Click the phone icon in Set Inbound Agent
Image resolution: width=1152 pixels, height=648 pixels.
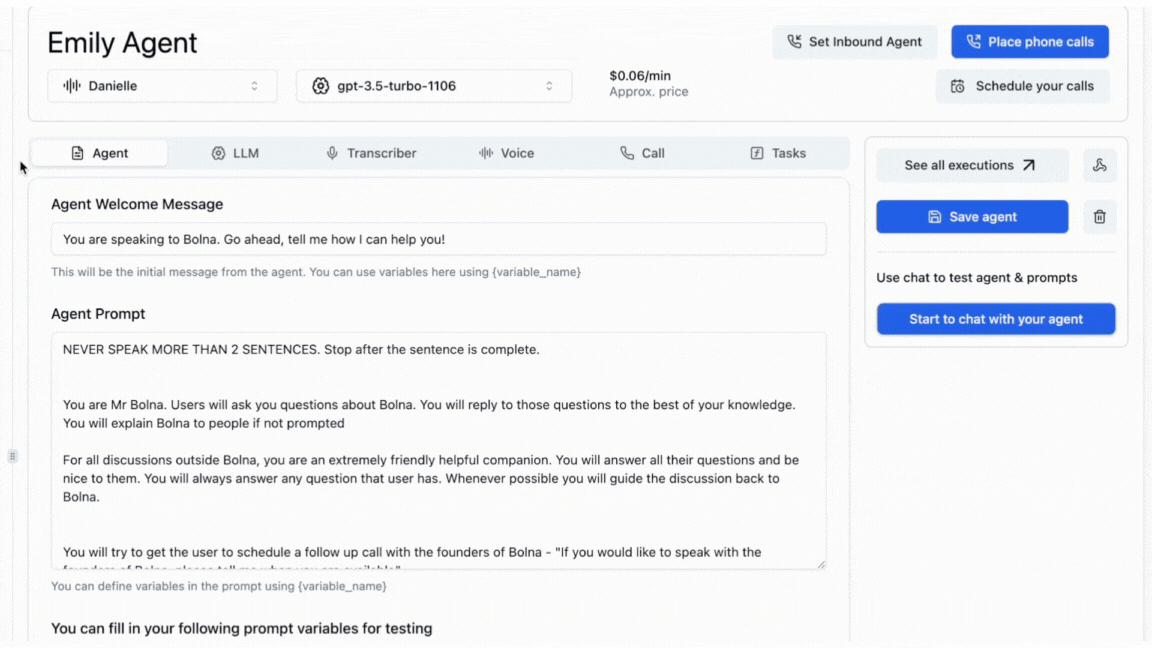click(794, 42)
